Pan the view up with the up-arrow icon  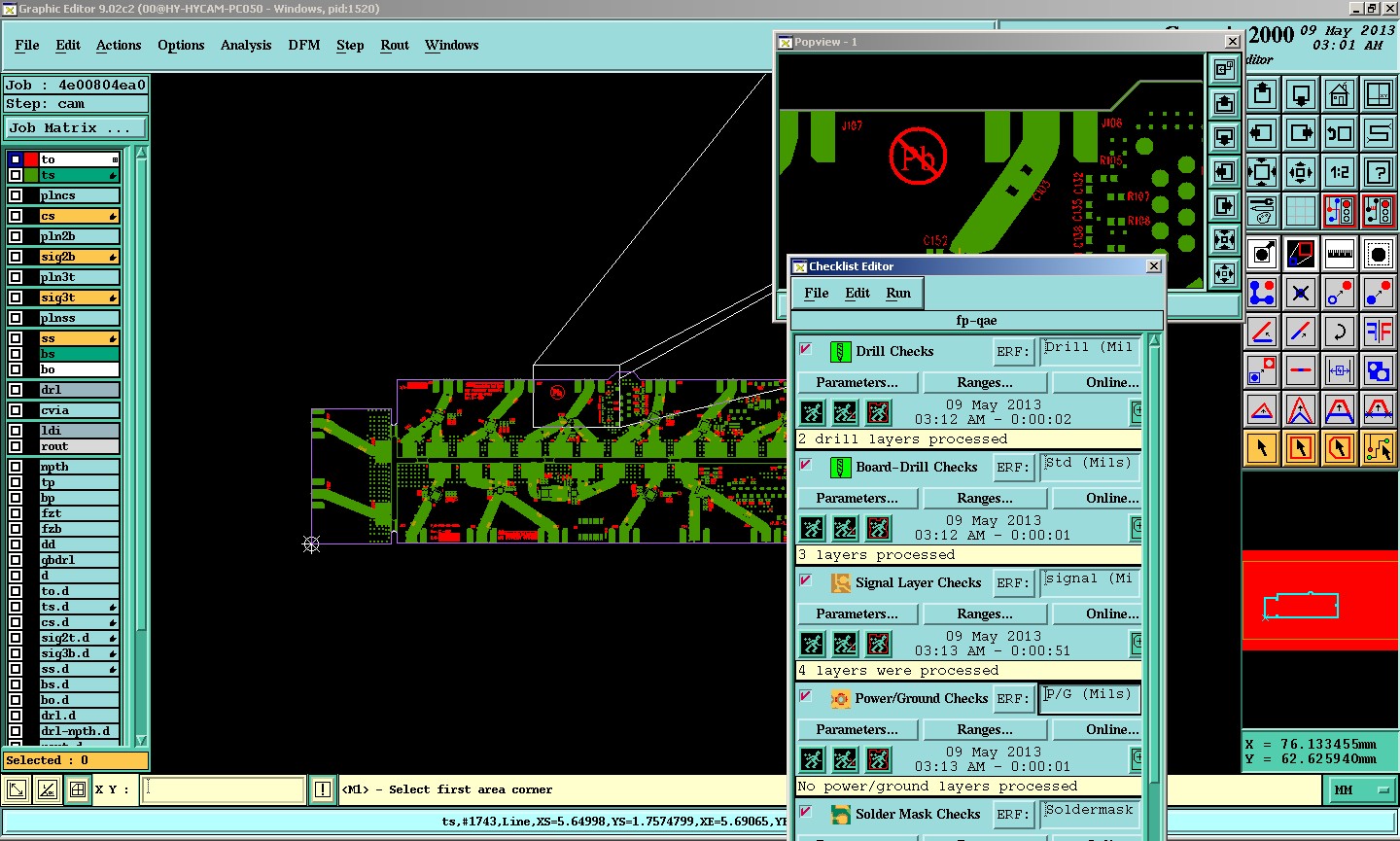pos(1262,94)
